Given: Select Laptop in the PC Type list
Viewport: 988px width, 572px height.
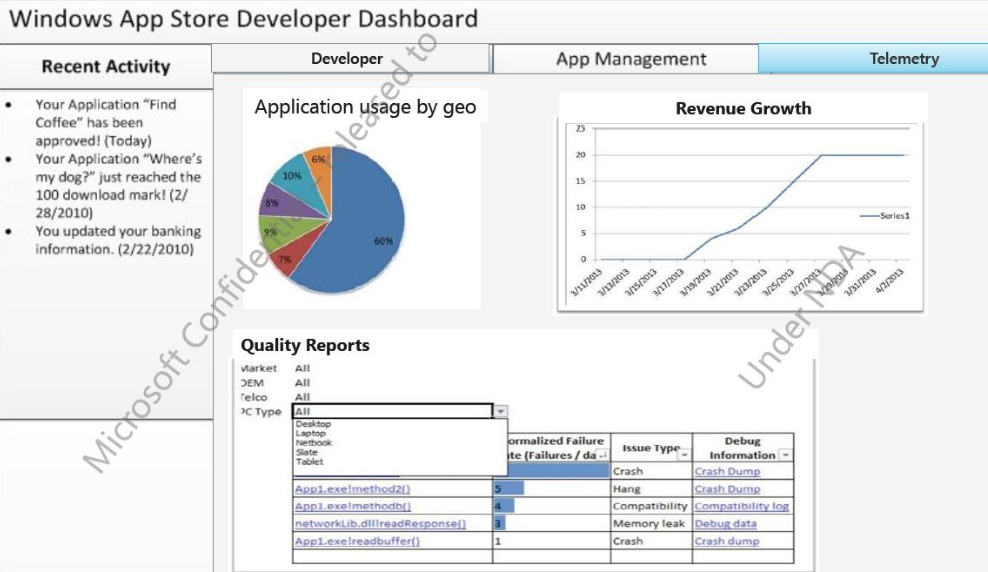Looking at the screenshot, I should 312,433.
